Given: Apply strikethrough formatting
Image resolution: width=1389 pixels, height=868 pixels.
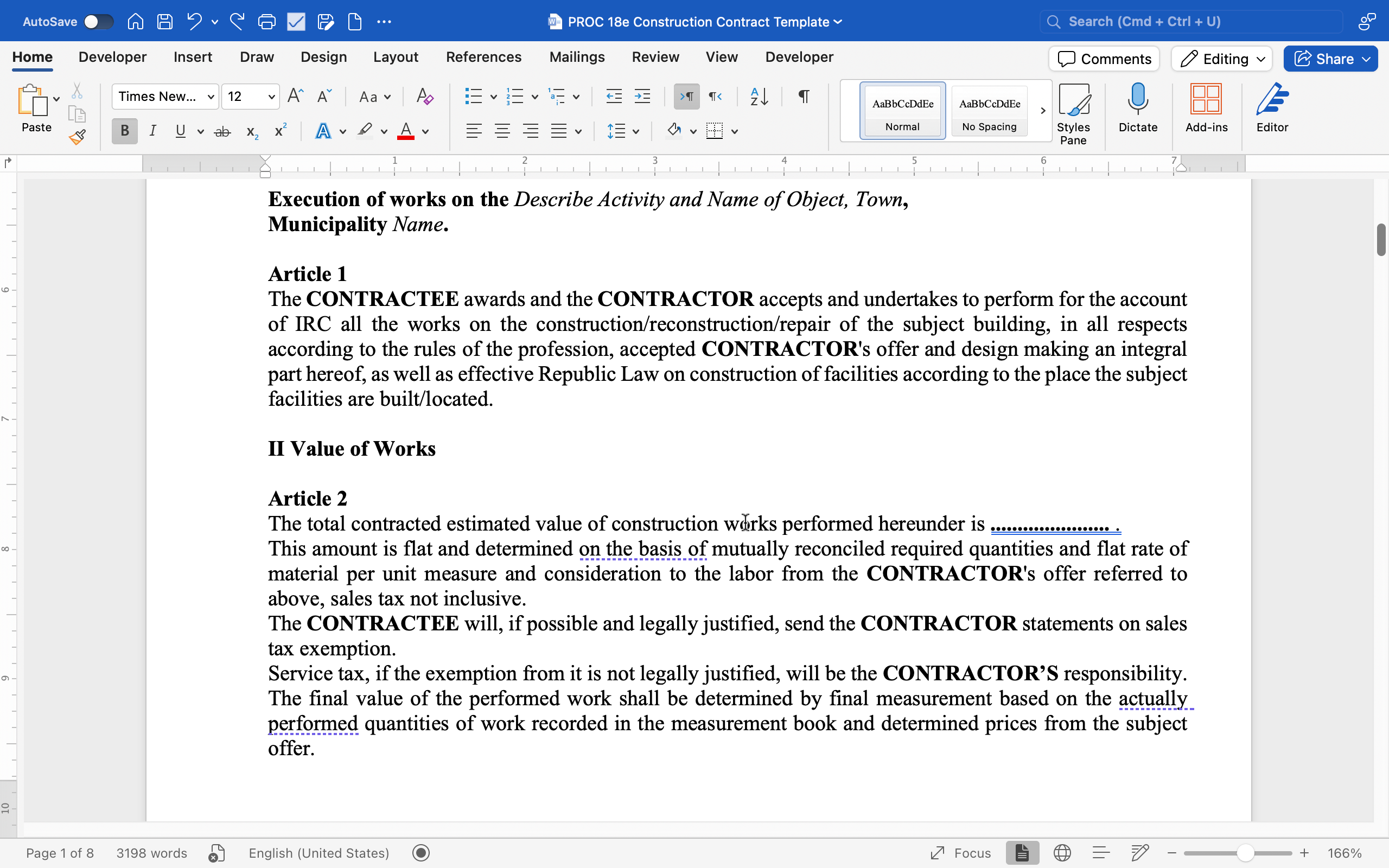Looking at the screenshot, I should 222,131.
